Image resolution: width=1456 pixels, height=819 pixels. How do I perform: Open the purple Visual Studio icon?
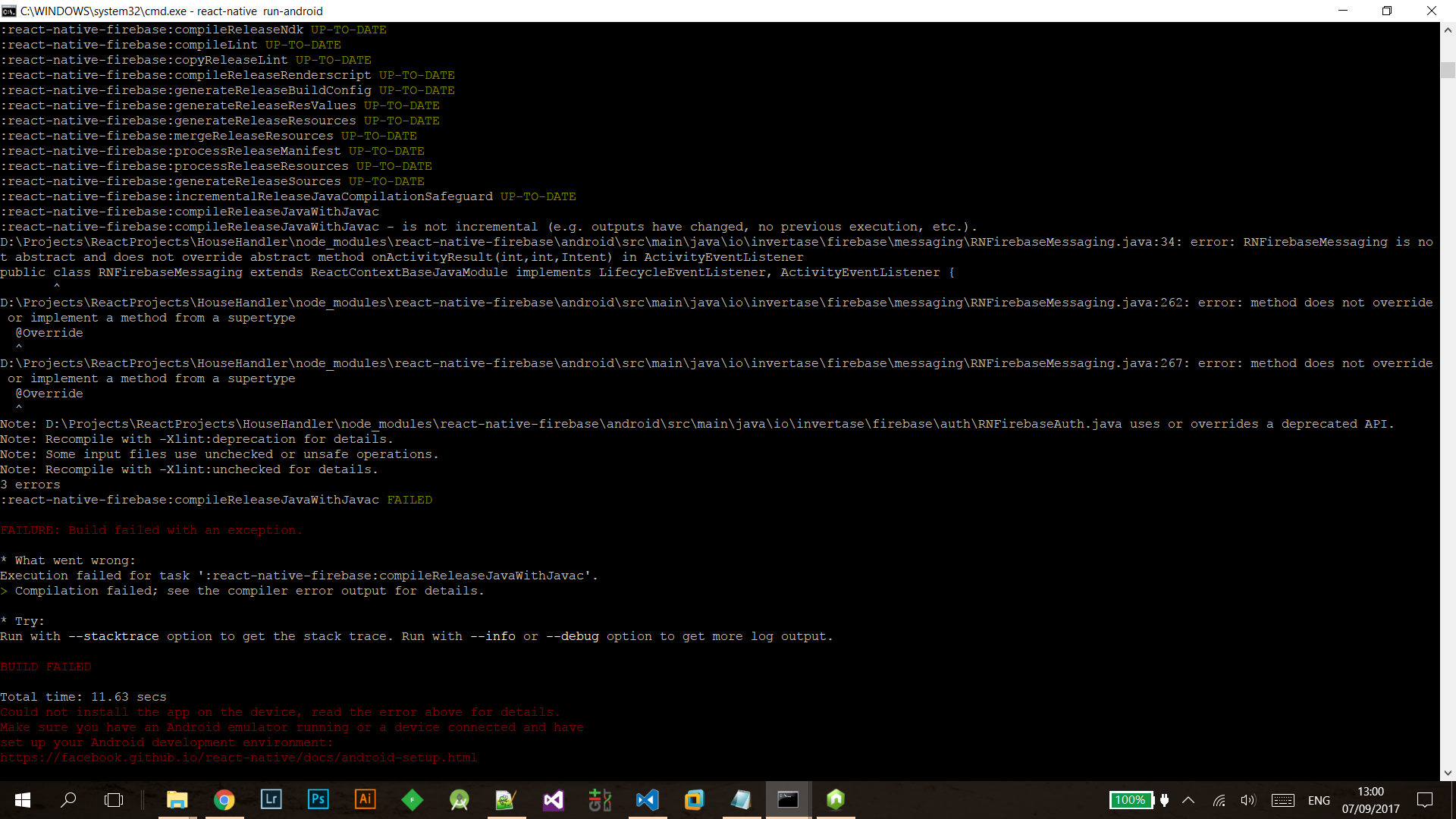[x=553, y=800]
